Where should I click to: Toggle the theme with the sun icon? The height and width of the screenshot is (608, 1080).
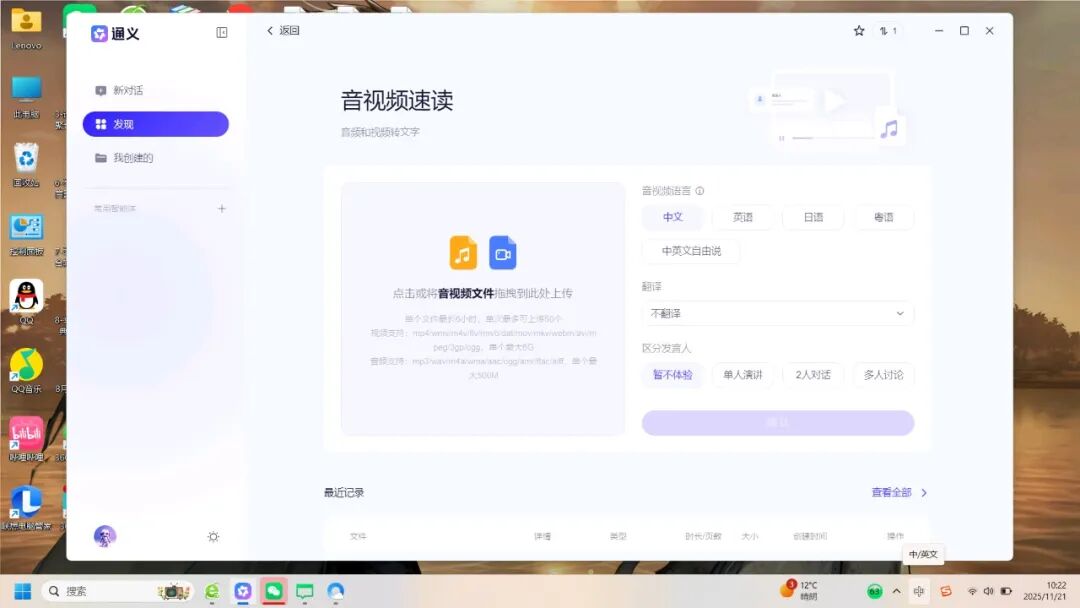tap(213, 536)
